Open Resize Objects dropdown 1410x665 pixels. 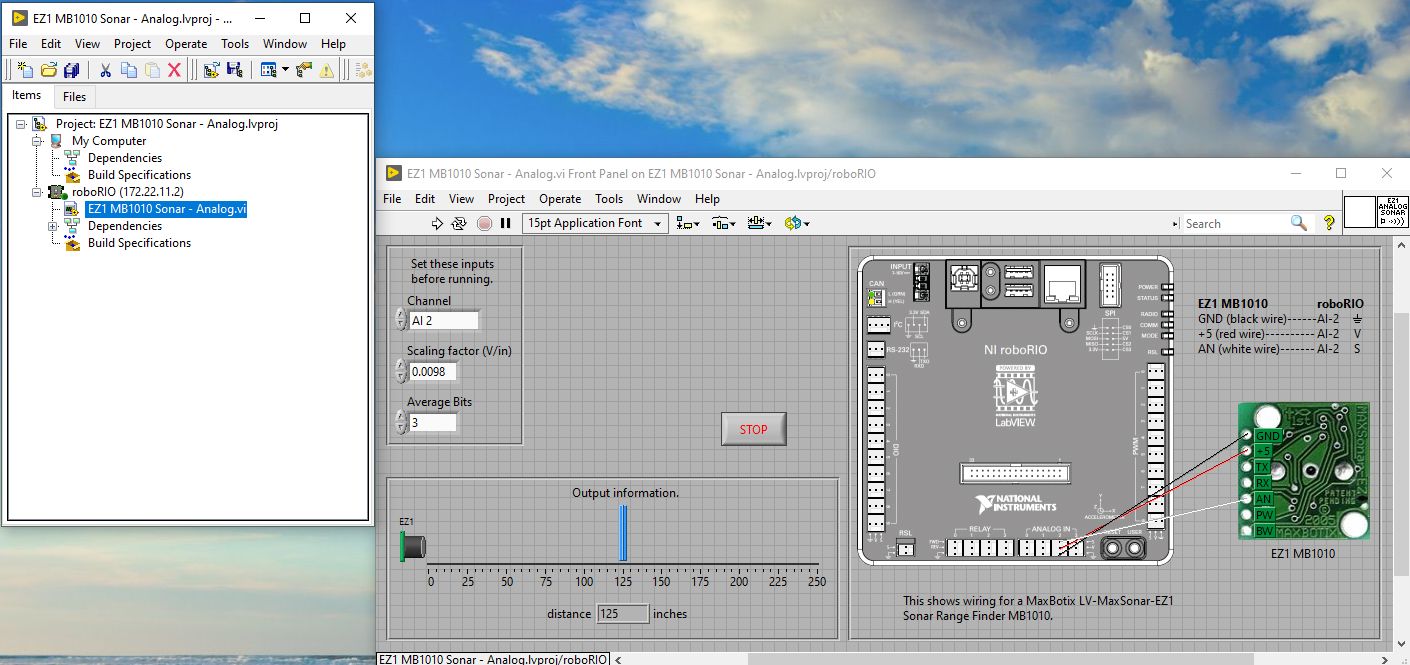[x=760, y=223]
